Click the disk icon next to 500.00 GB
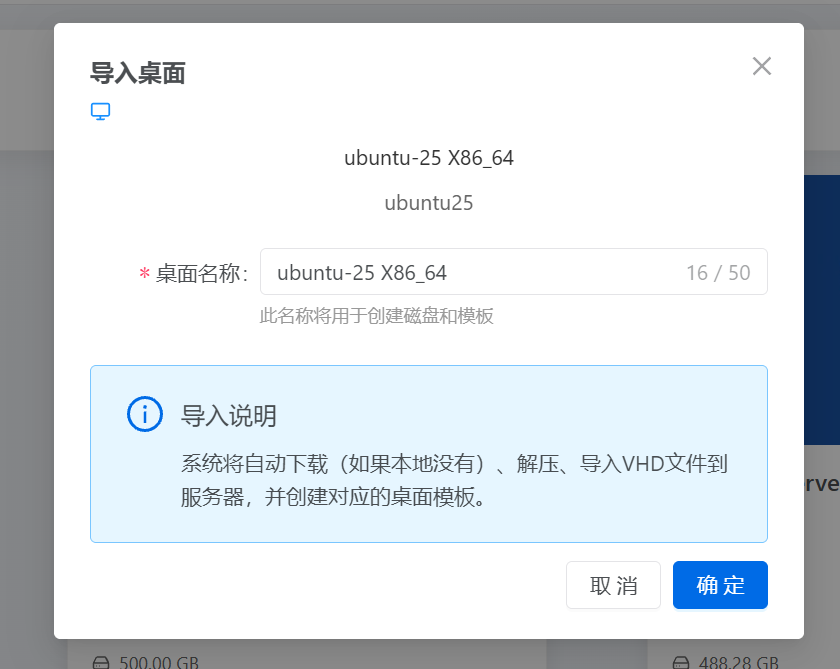The width and height of the screenshot is (840, 669). pyautogui.click(x=103, y=662)
